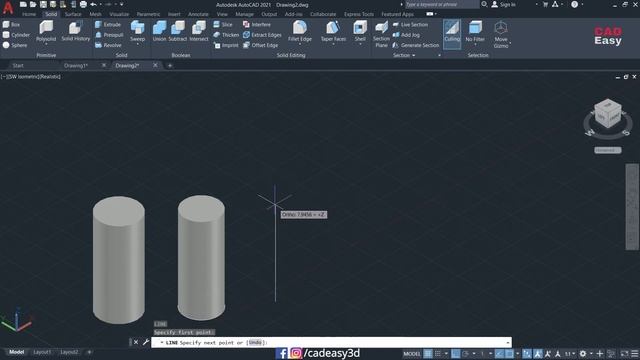Select the Slice tool
This screenshot has width=640, height=360.
223,24
